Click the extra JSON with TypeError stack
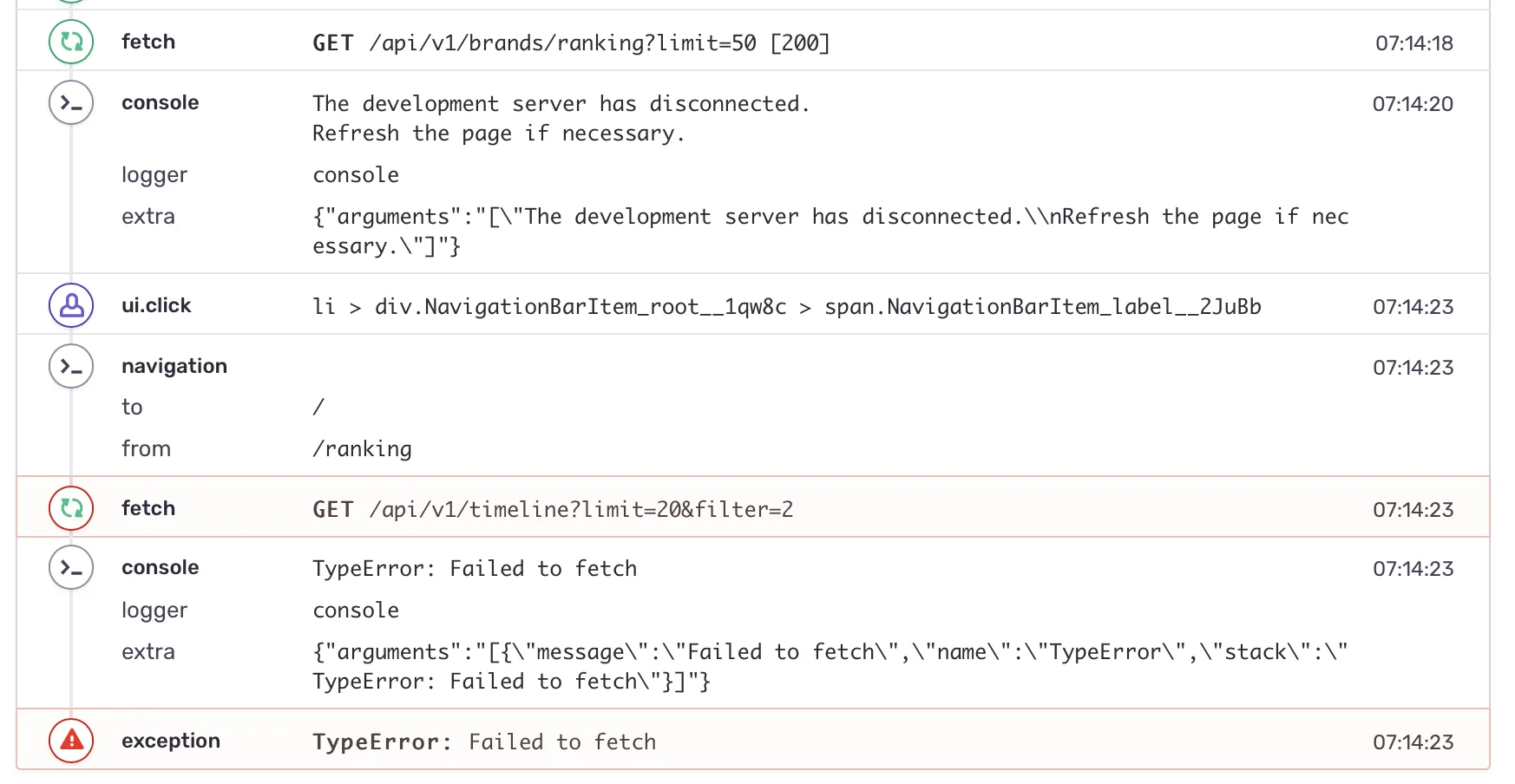 (830, 667)
